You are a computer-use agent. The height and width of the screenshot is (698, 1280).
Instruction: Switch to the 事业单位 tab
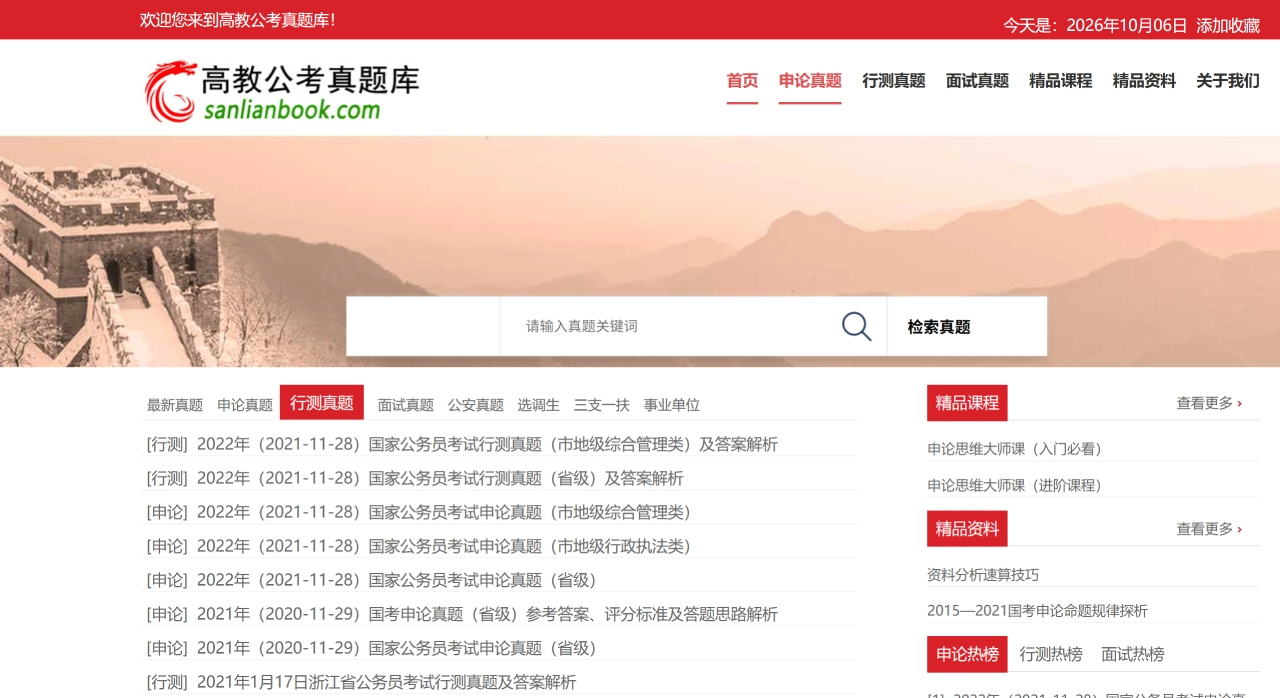pyautogui.click(x=672, y=405)
